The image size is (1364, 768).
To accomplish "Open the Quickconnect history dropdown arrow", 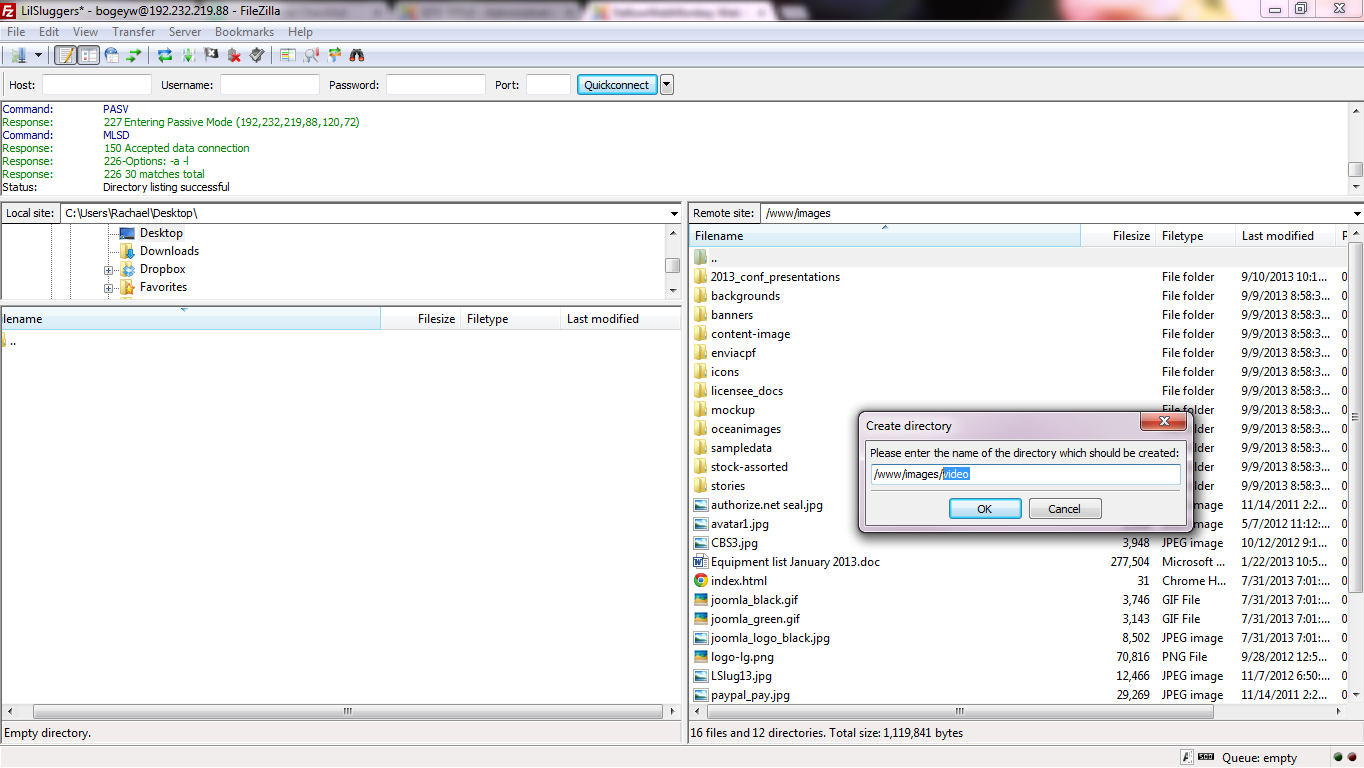I will (667, 85).
